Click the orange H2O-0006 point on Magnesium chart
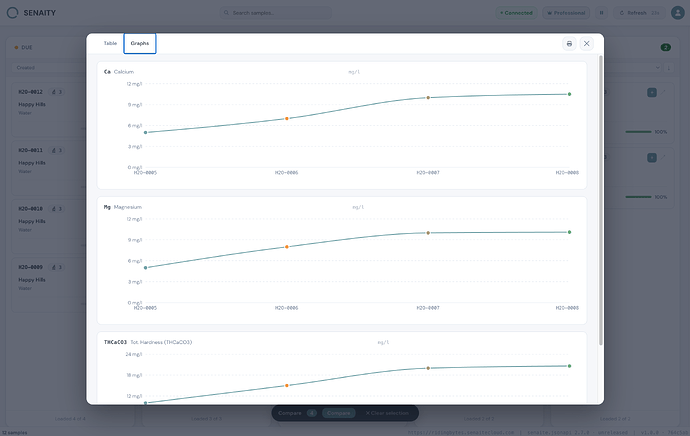The image size is (690, 436). [287, 247]
